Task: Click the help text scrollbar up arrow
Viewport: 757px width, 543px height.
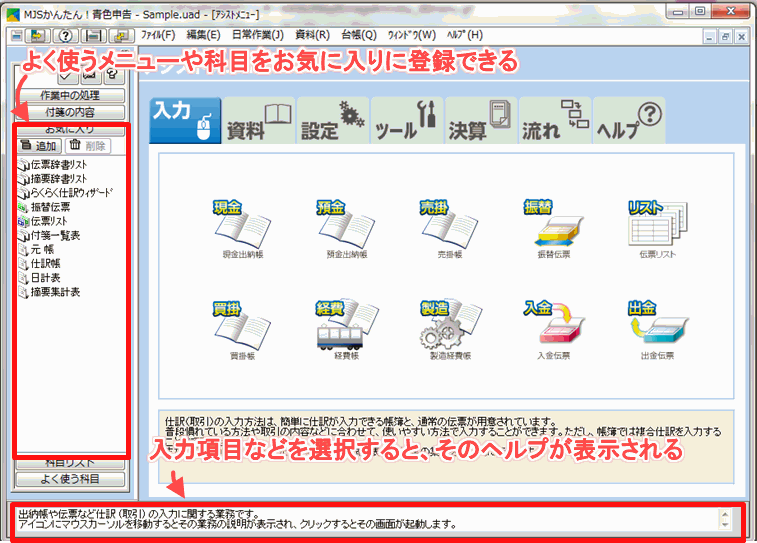Action: click(725, 514)
